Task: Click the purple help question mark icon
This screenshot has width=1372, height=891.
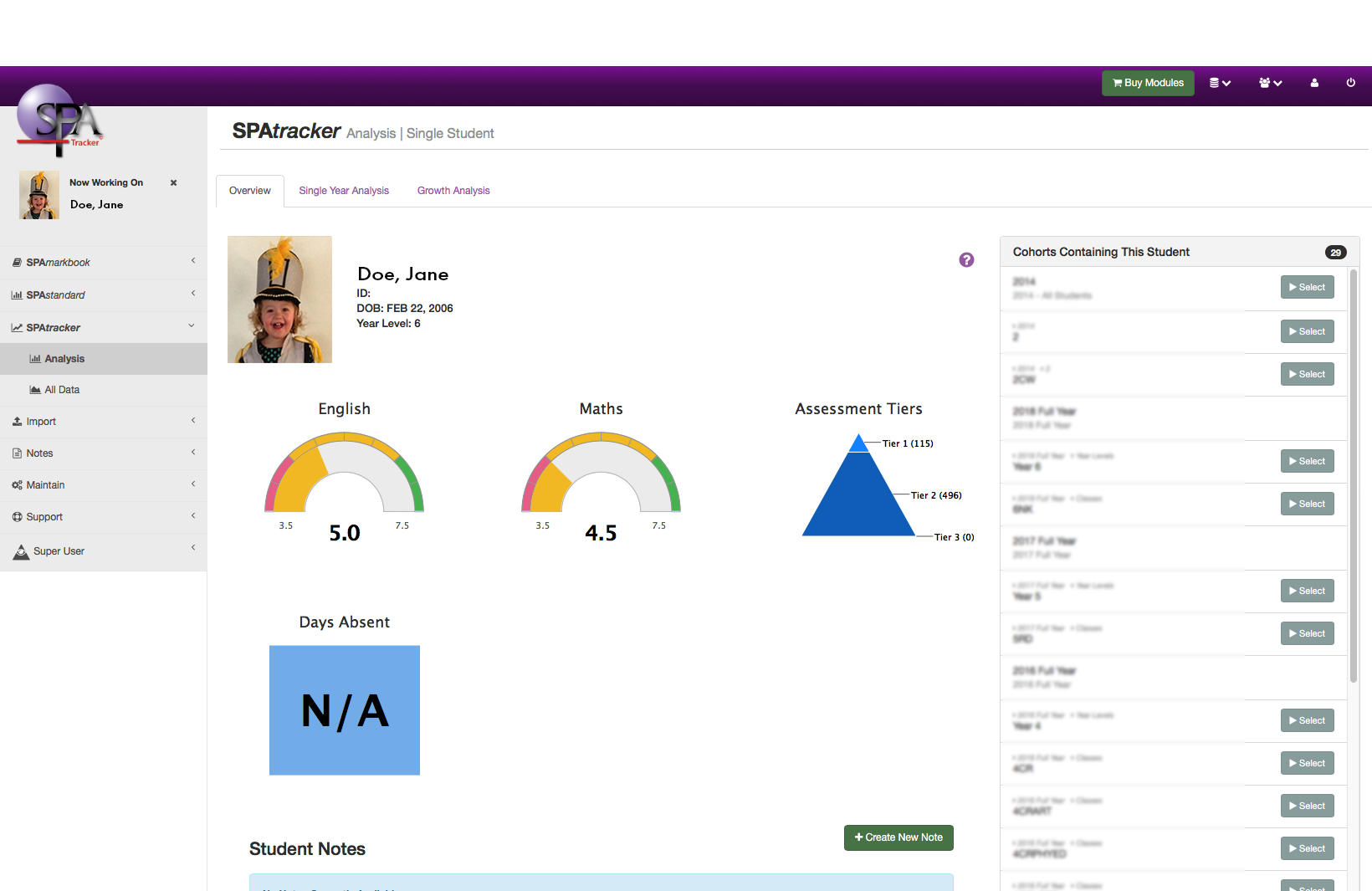Action: [966, 260]
